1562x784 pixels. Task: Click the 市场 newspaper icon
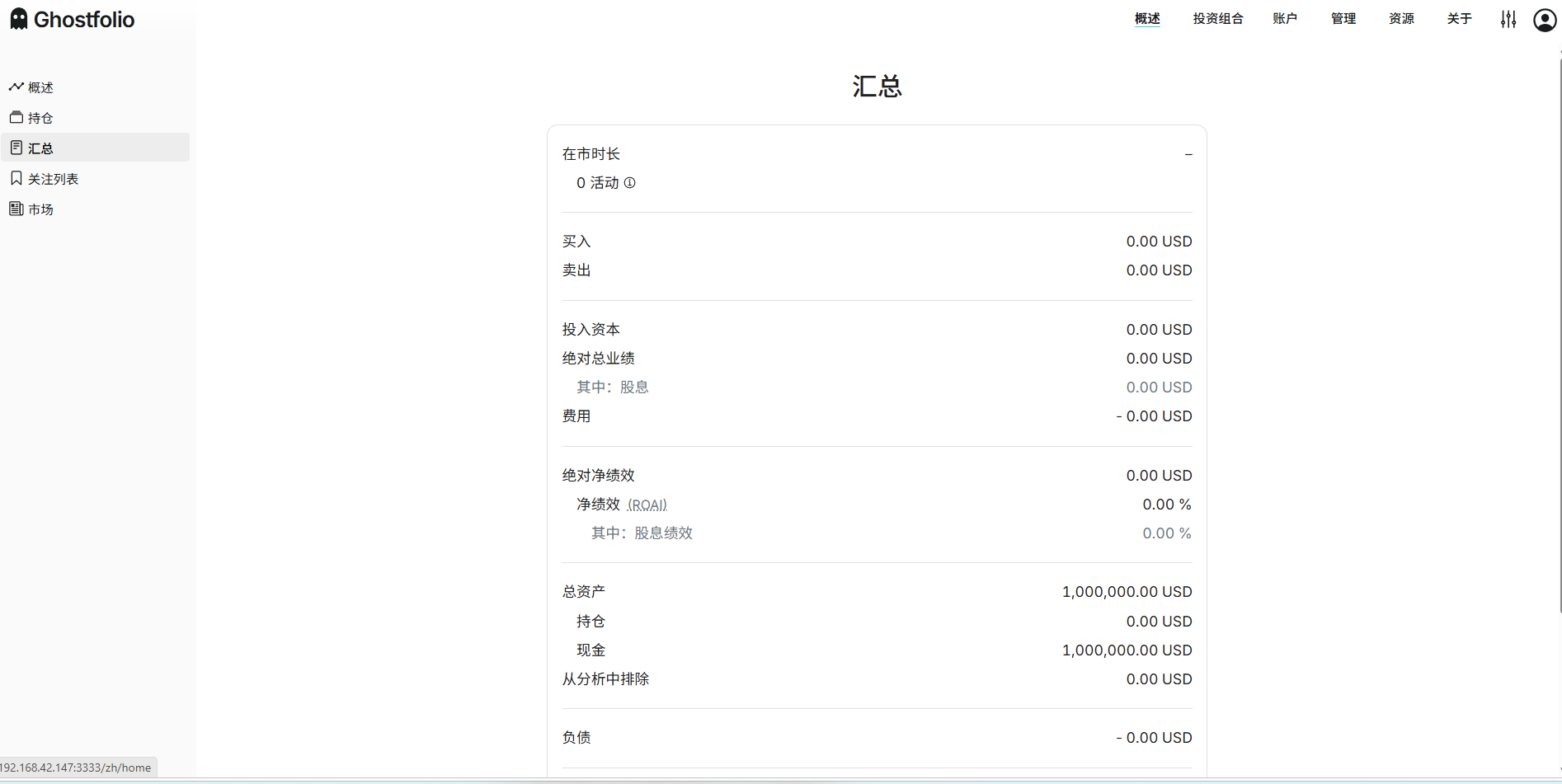coord(16,209)
